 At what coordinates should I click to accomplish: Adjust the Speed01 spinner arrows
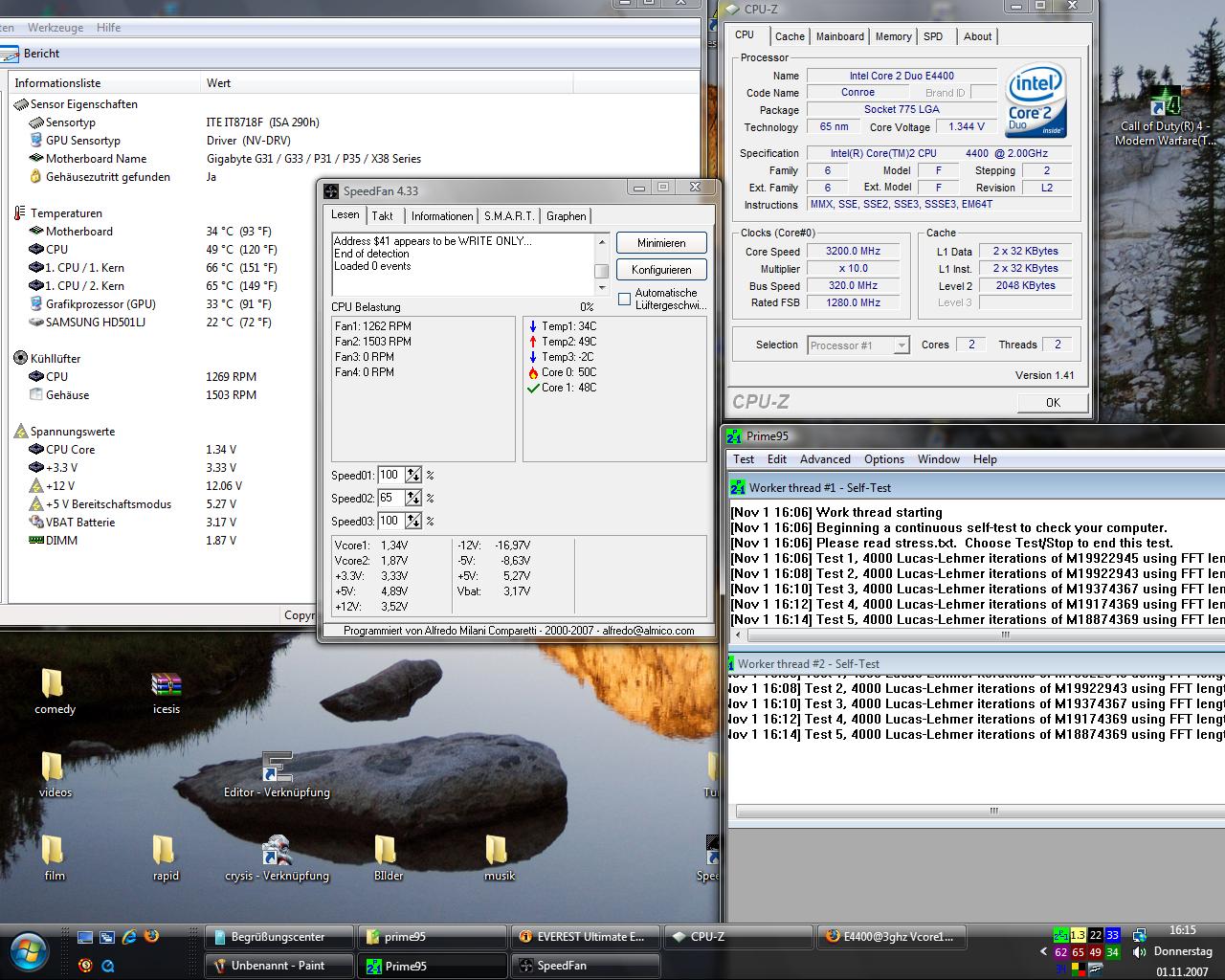click(413, 475)
